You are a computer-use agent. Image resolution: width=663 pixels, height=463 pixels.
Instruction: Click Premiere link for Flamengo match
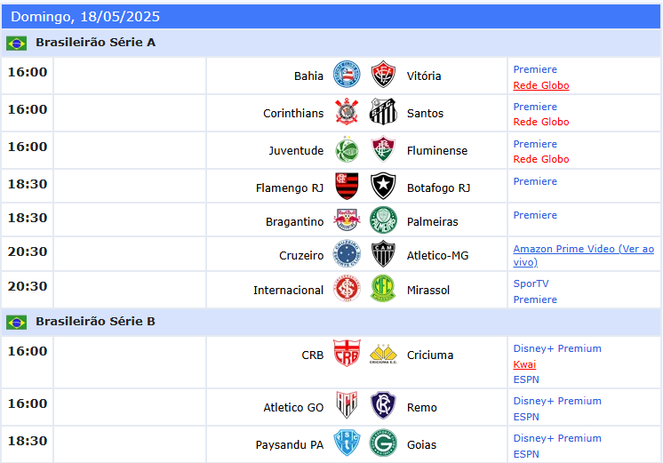pyautogui.click(x=535, y=181)
